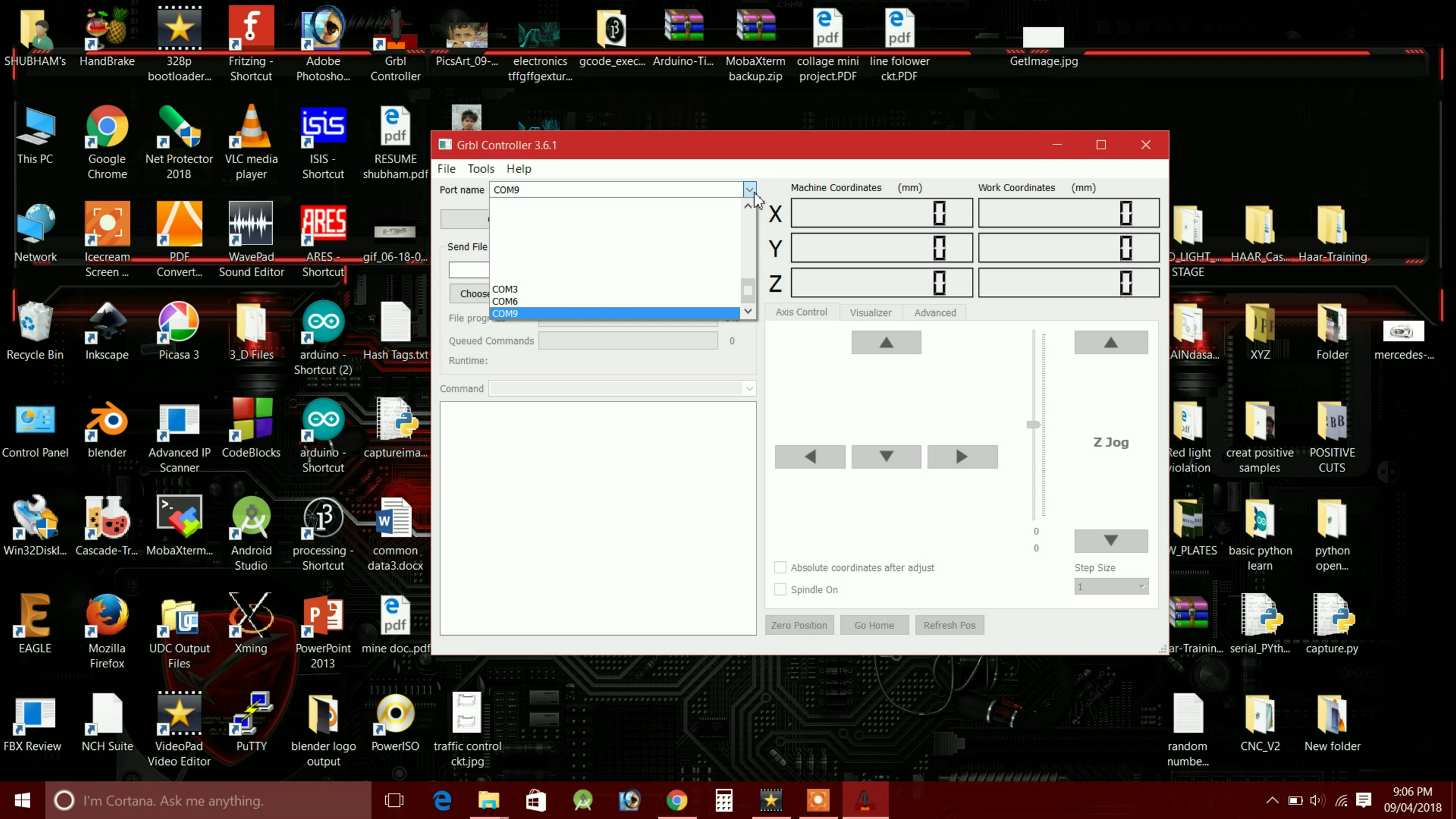1456x819 pixels.
Task: Click the Y-axis down jog arrow
Action: pos(886,456)
